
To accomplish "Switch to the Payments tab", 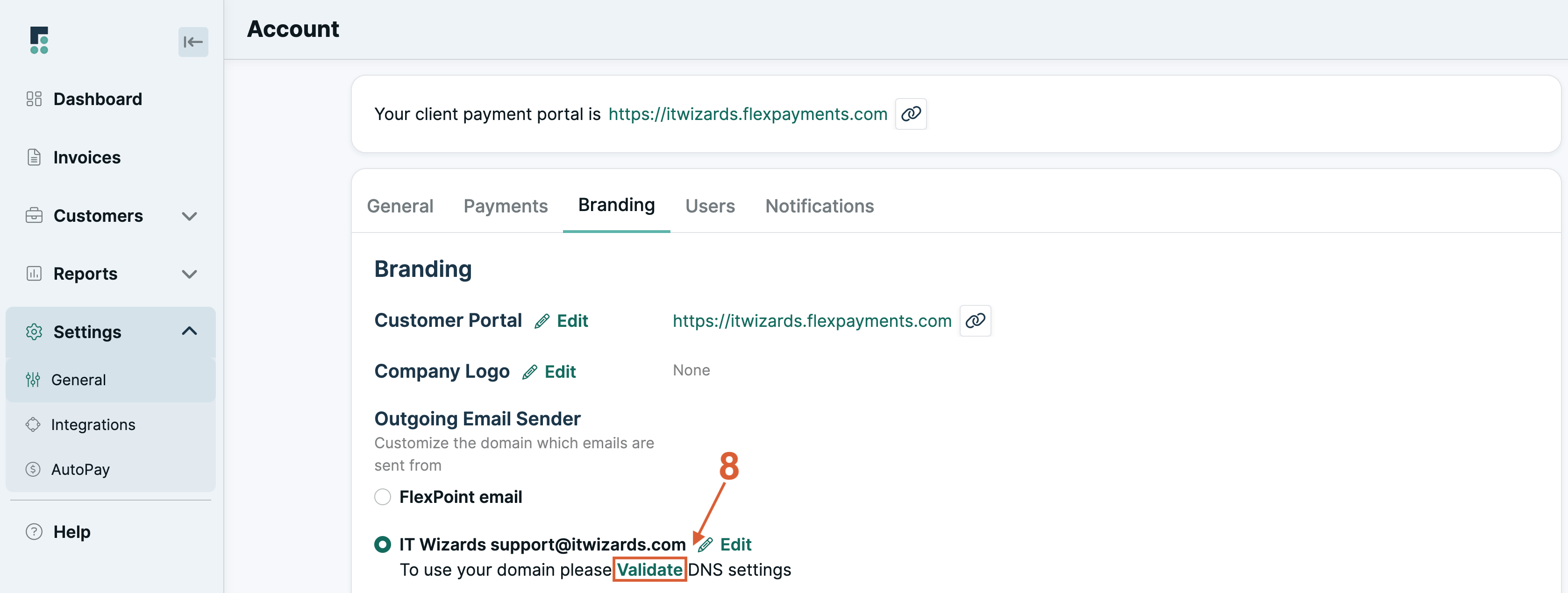I will click(x=505, y=205).
